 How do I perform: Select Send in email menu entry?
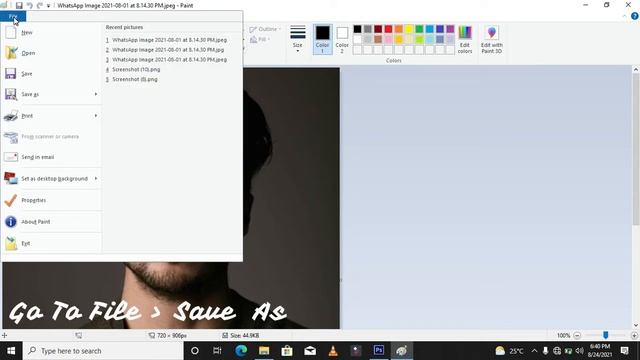[51, 157]
